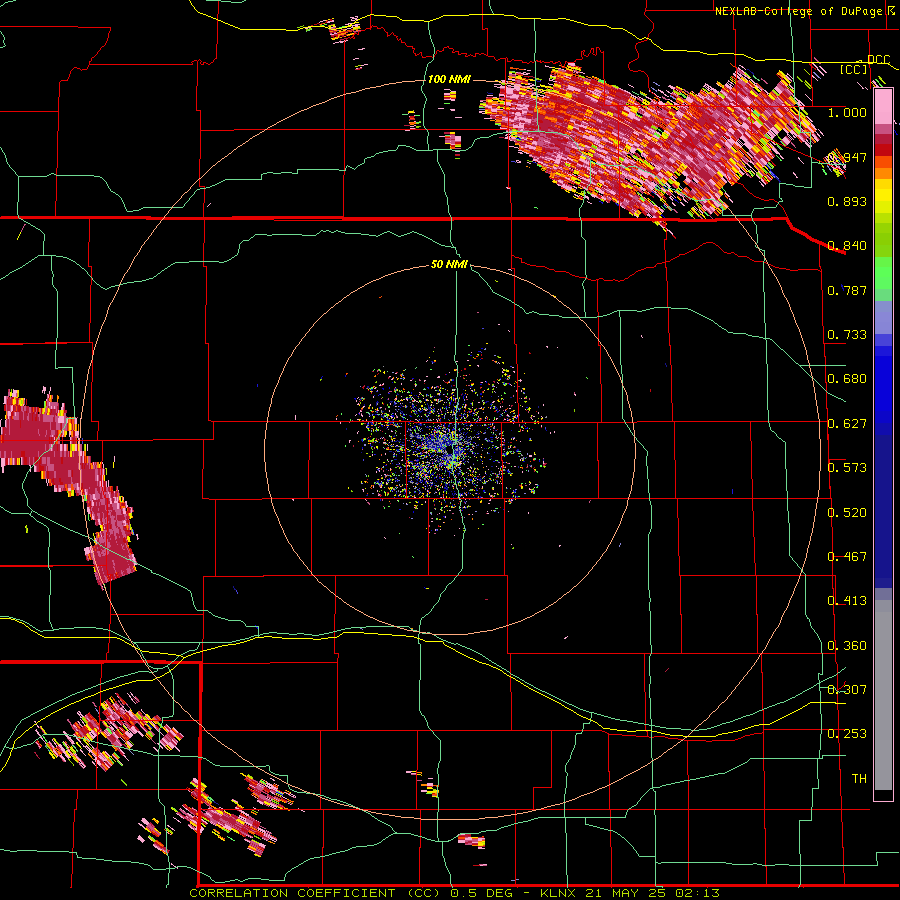The height and width of the screenshot is (900, 900).
Task: Pick the light pink color bar segment
Action: [x=883, y=107]
